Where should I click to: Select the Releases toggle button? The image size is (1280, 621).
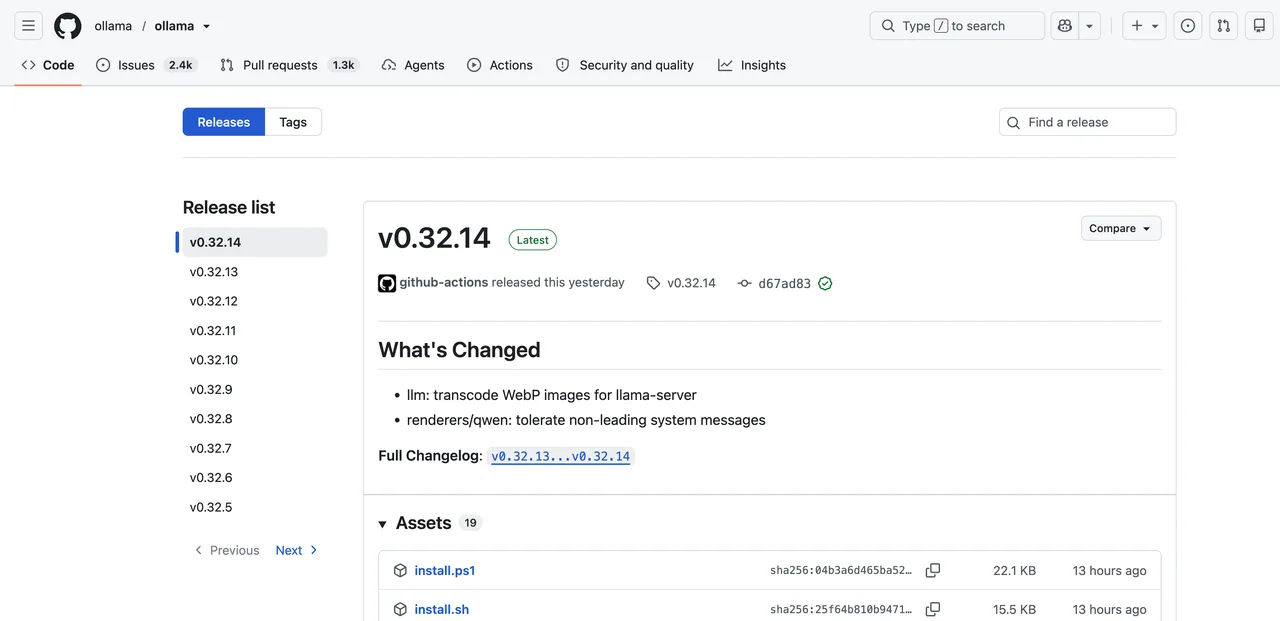click(224, 122)
